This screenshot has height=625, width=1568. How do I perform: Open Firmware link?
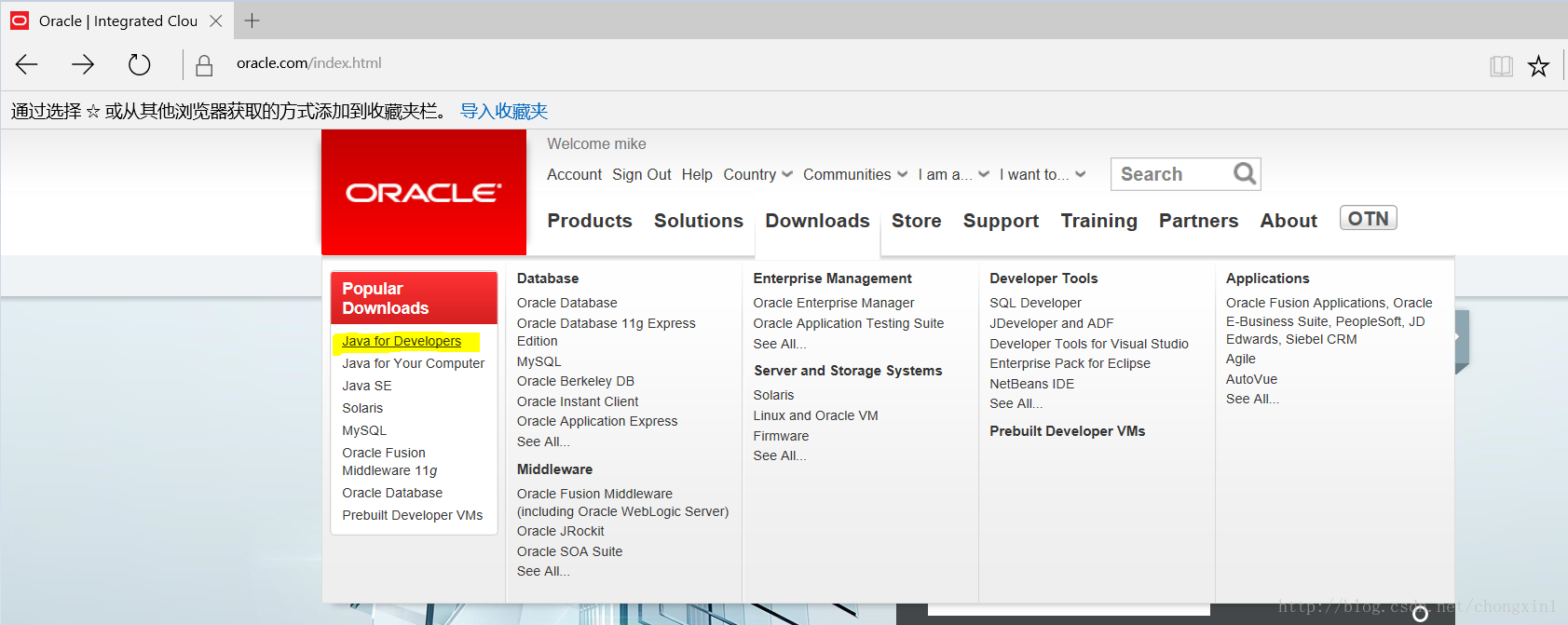pyautogui.click(x=781, y=436)
